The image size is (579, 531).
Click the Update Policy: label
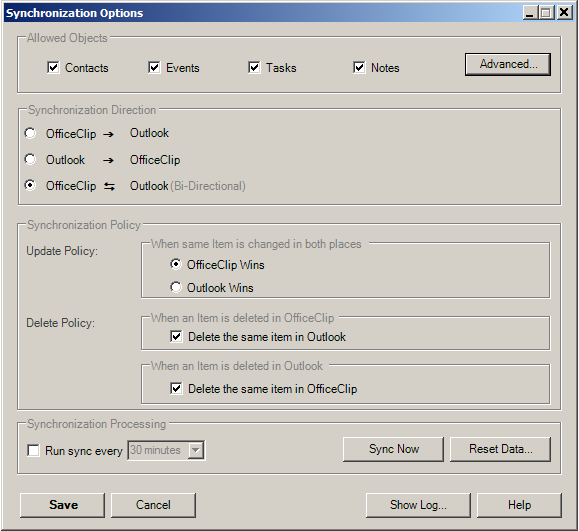(62, 251)
